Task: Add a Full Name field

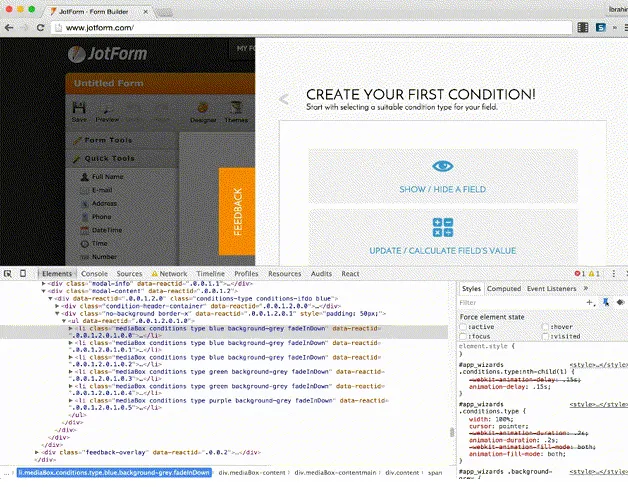Action: click(x=102, y=177)
